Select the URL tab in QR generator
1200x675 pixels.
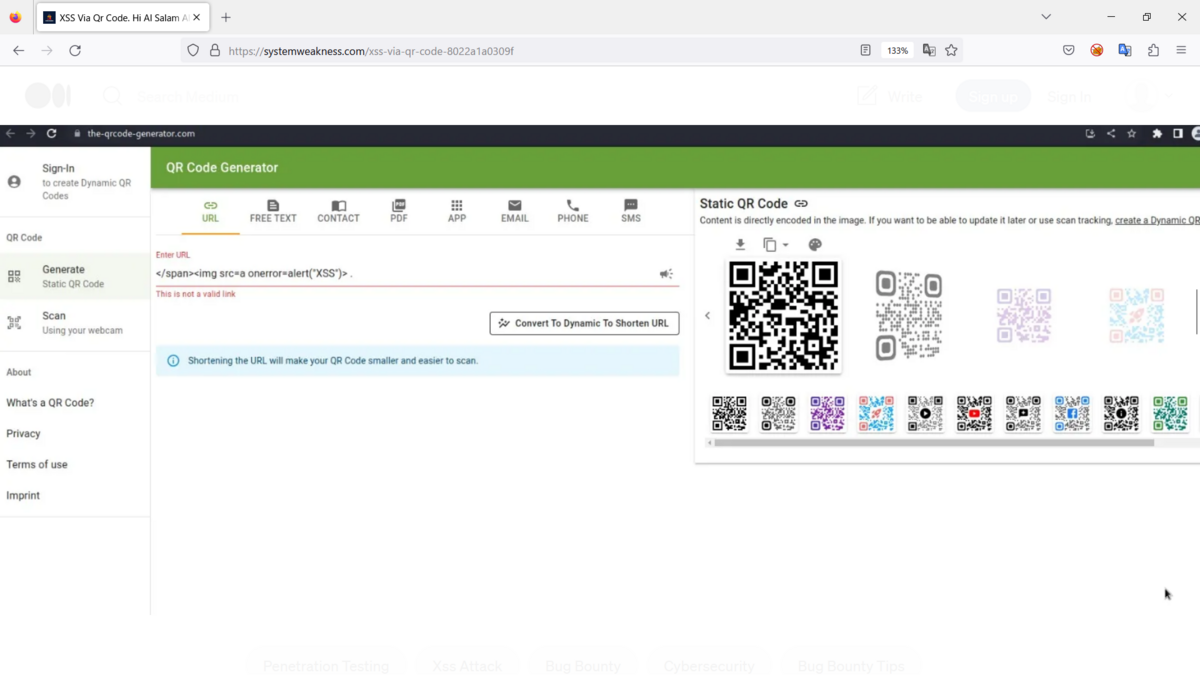(210, 211)
